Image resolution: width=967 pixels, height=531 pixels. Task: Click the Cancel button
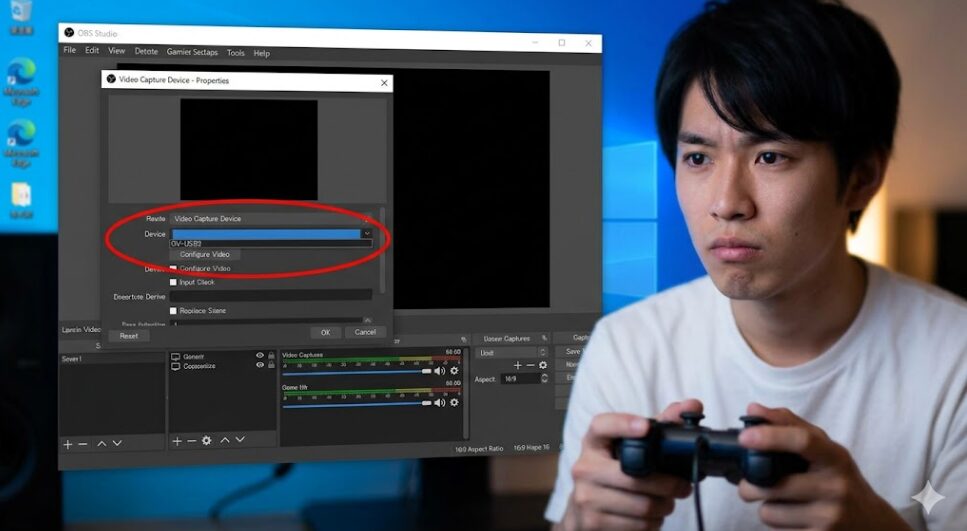(x=365, y=332)
